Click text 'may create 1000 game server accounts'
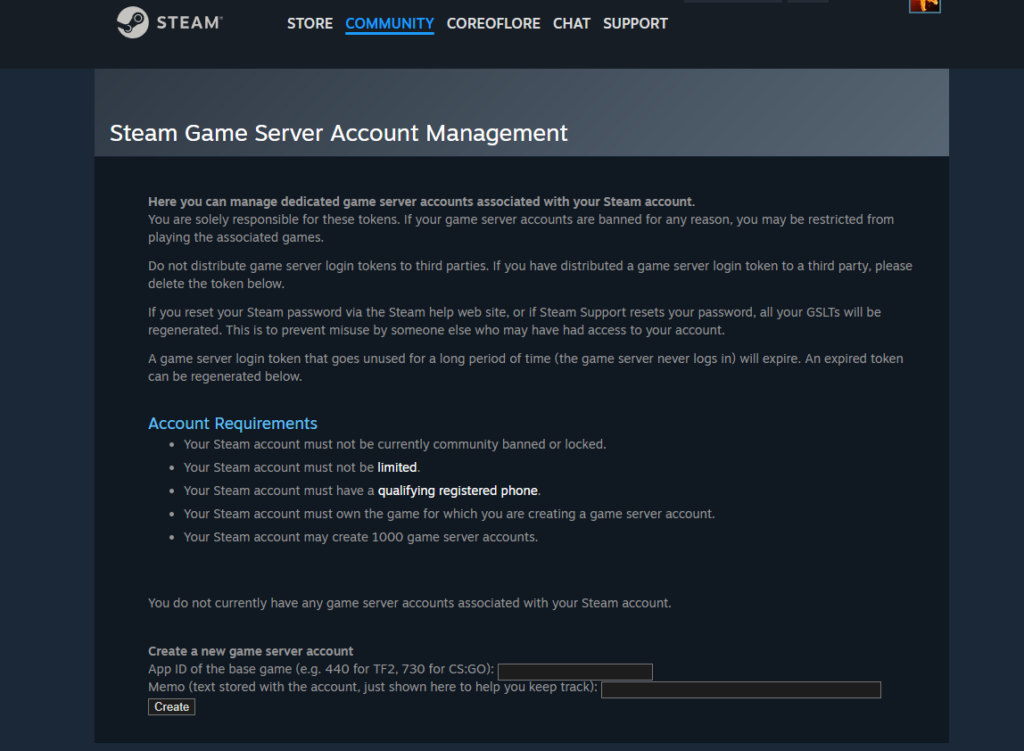The image size is (1024, 751). click(x=420, y=537)
